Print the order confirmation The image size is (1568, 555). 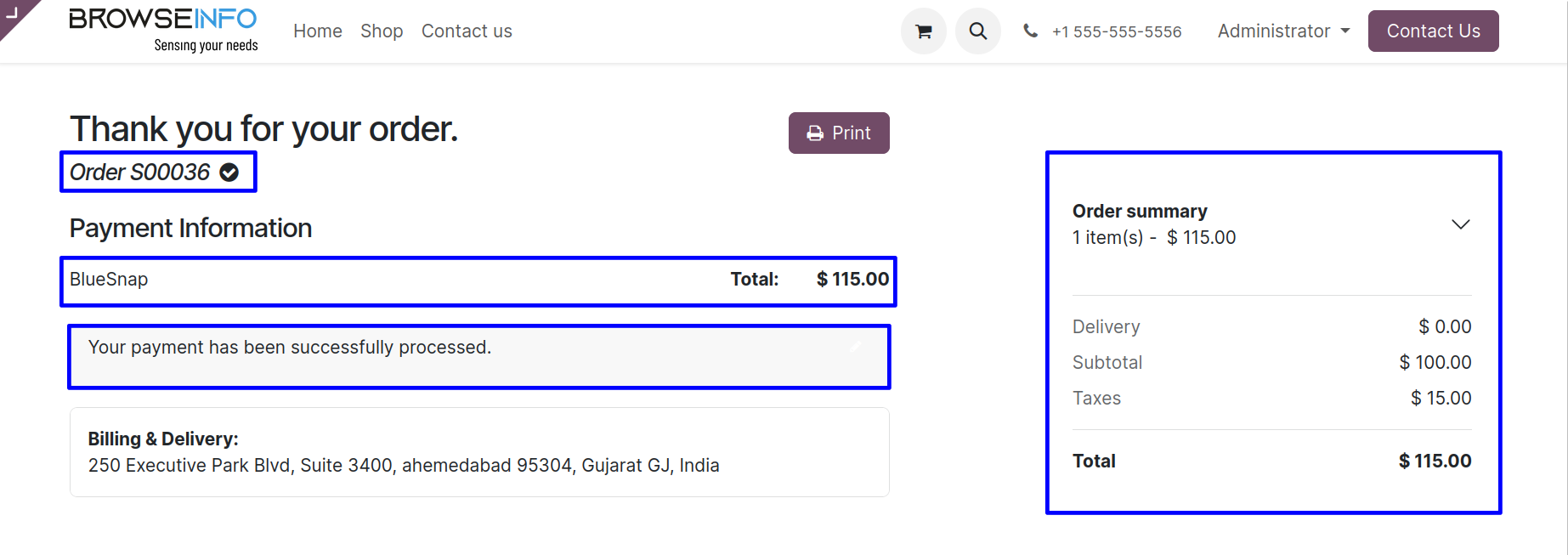839,133
